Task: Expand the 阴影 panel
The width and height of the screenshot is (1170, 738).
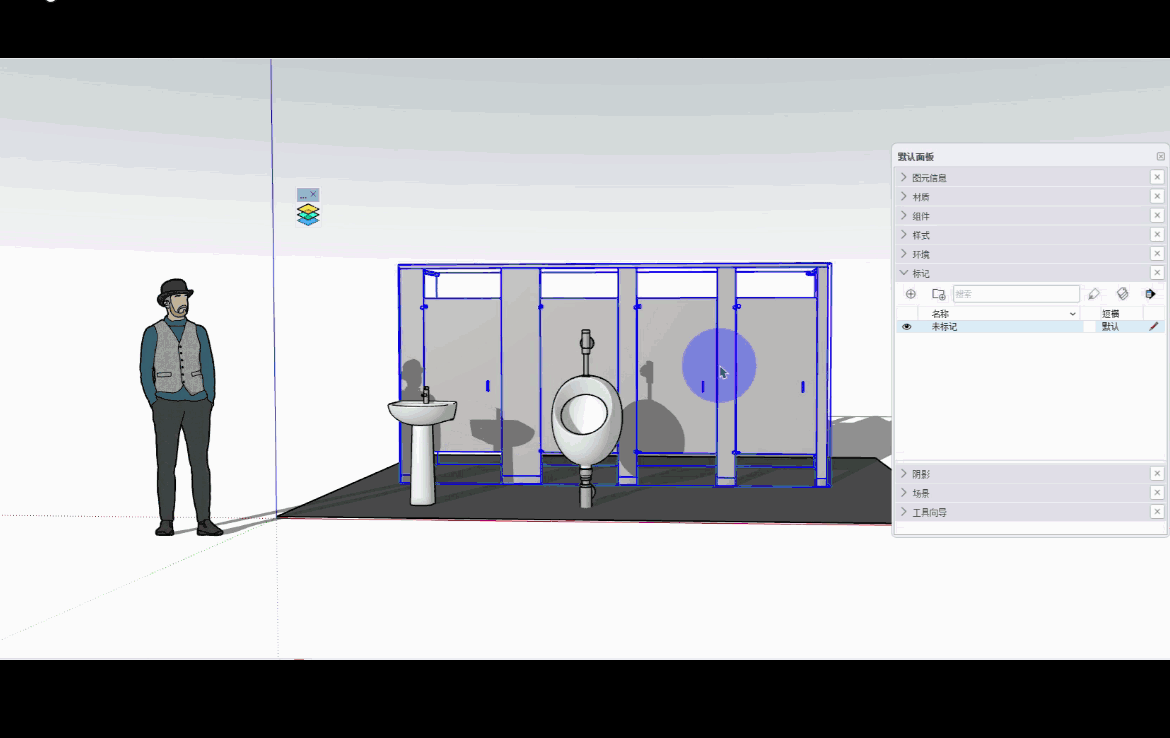Action: tap(904, 474)
